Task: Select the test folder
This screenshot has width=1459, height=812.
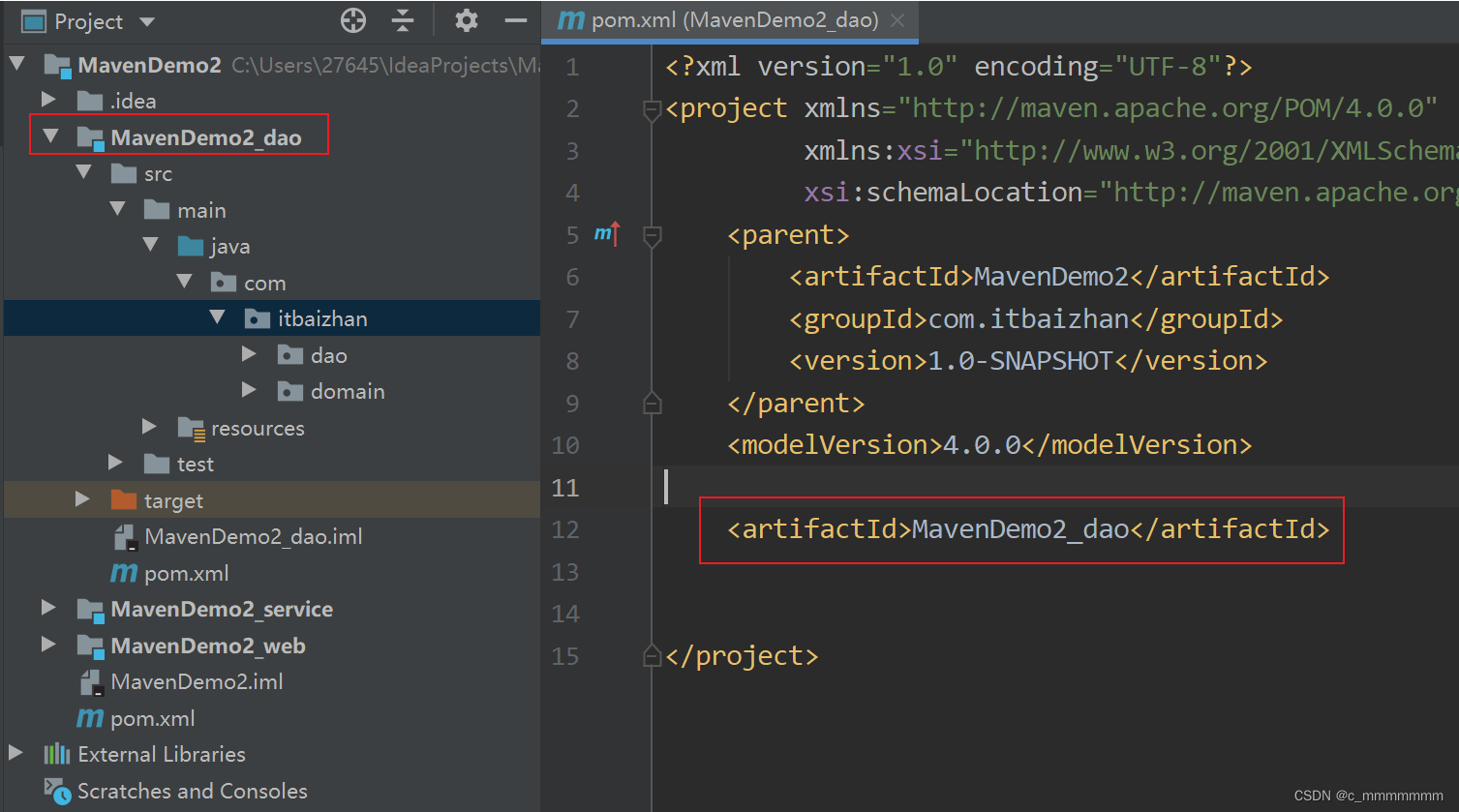Action: click(196, 464)
